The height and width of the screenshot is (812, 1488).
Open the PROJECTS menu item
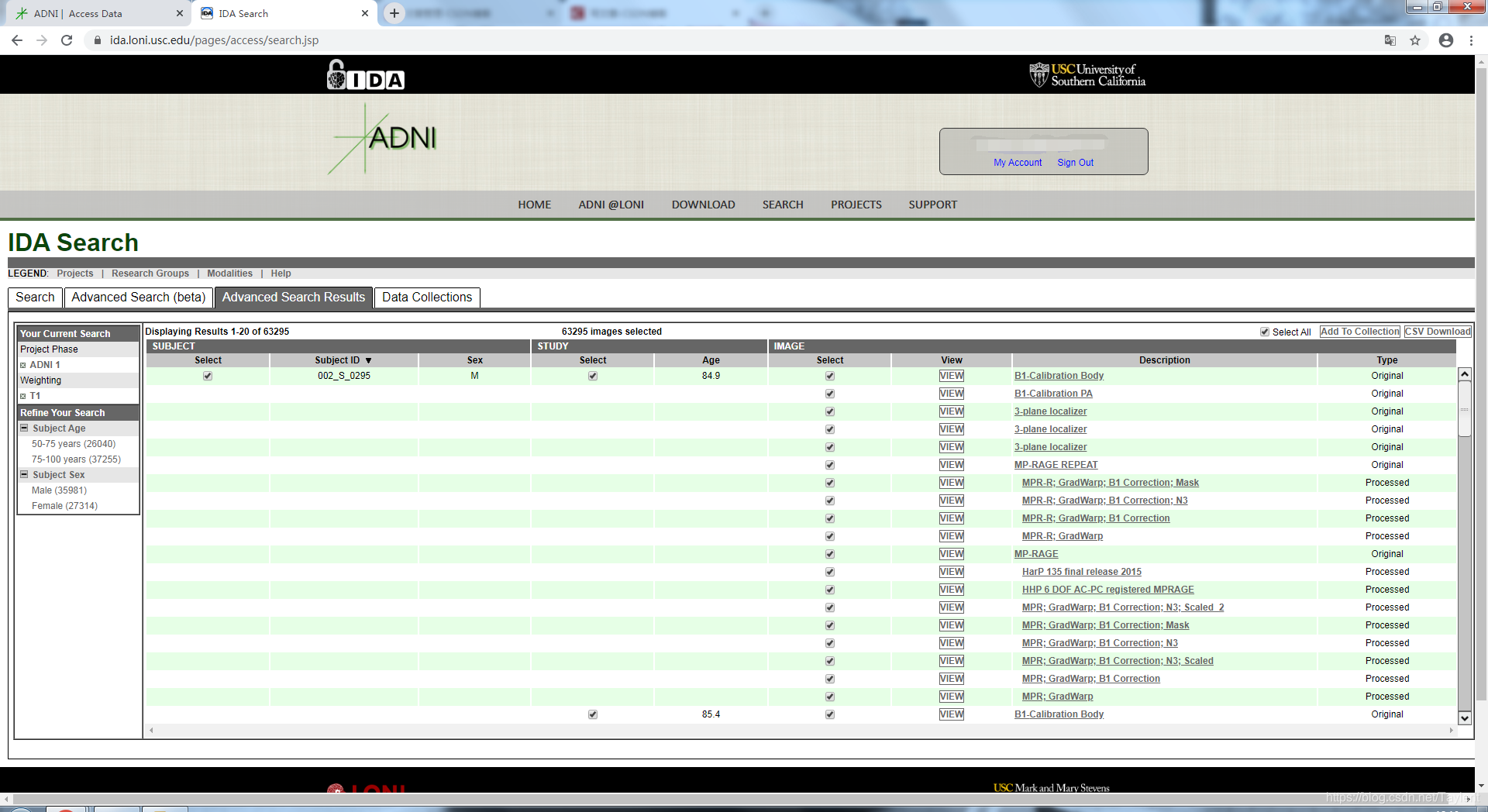point(856,205)
